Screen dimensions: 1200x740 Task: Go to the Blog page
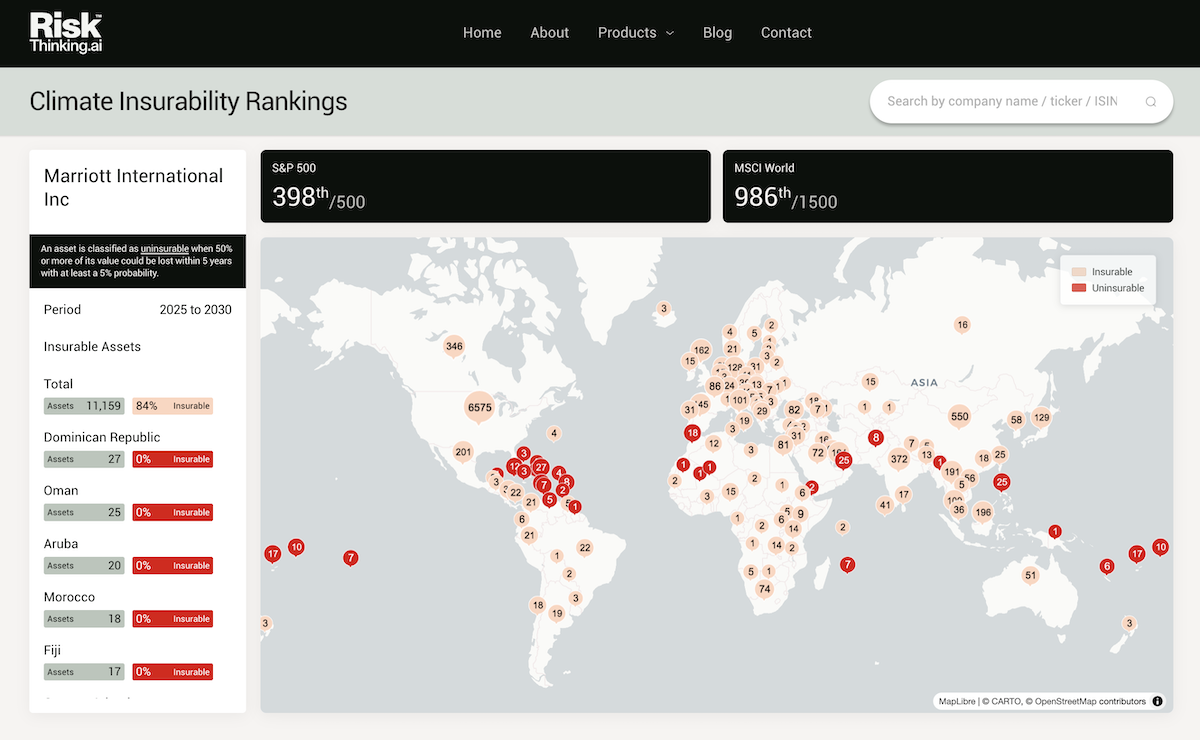click(717, 33)
